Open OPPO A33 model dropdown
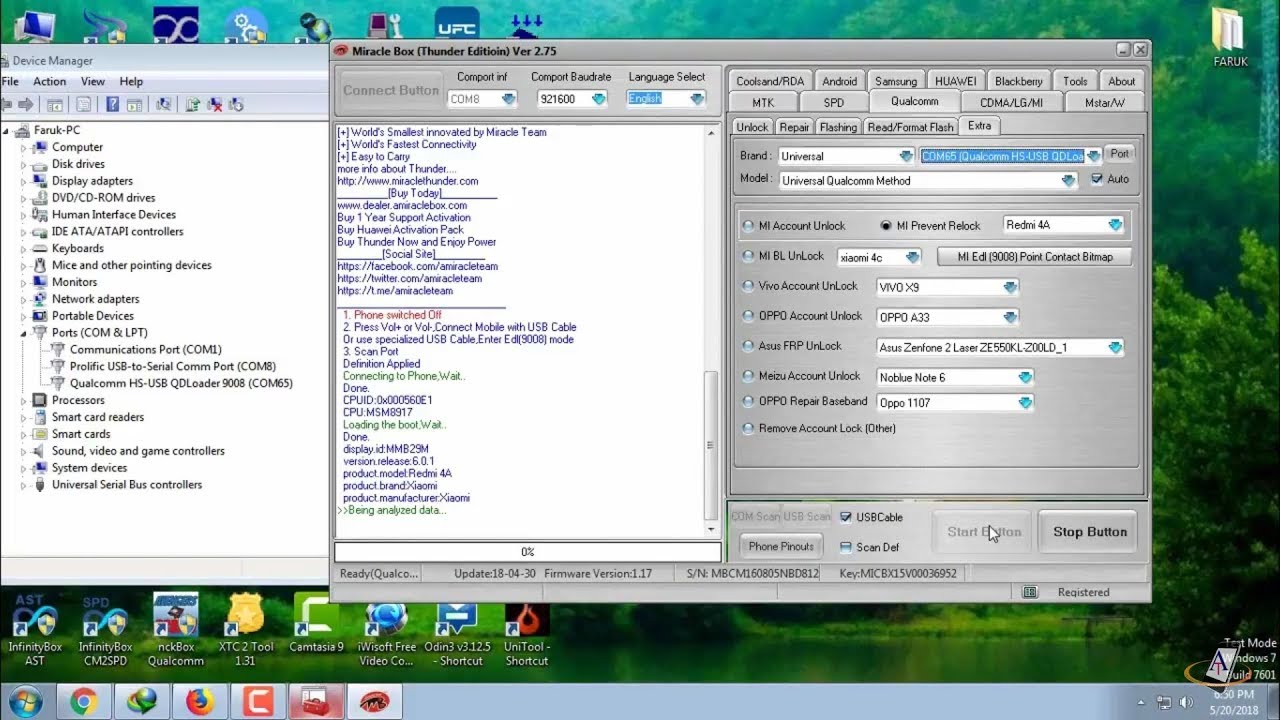The width and height of the screenshot is (1280, 720). 1010,317
